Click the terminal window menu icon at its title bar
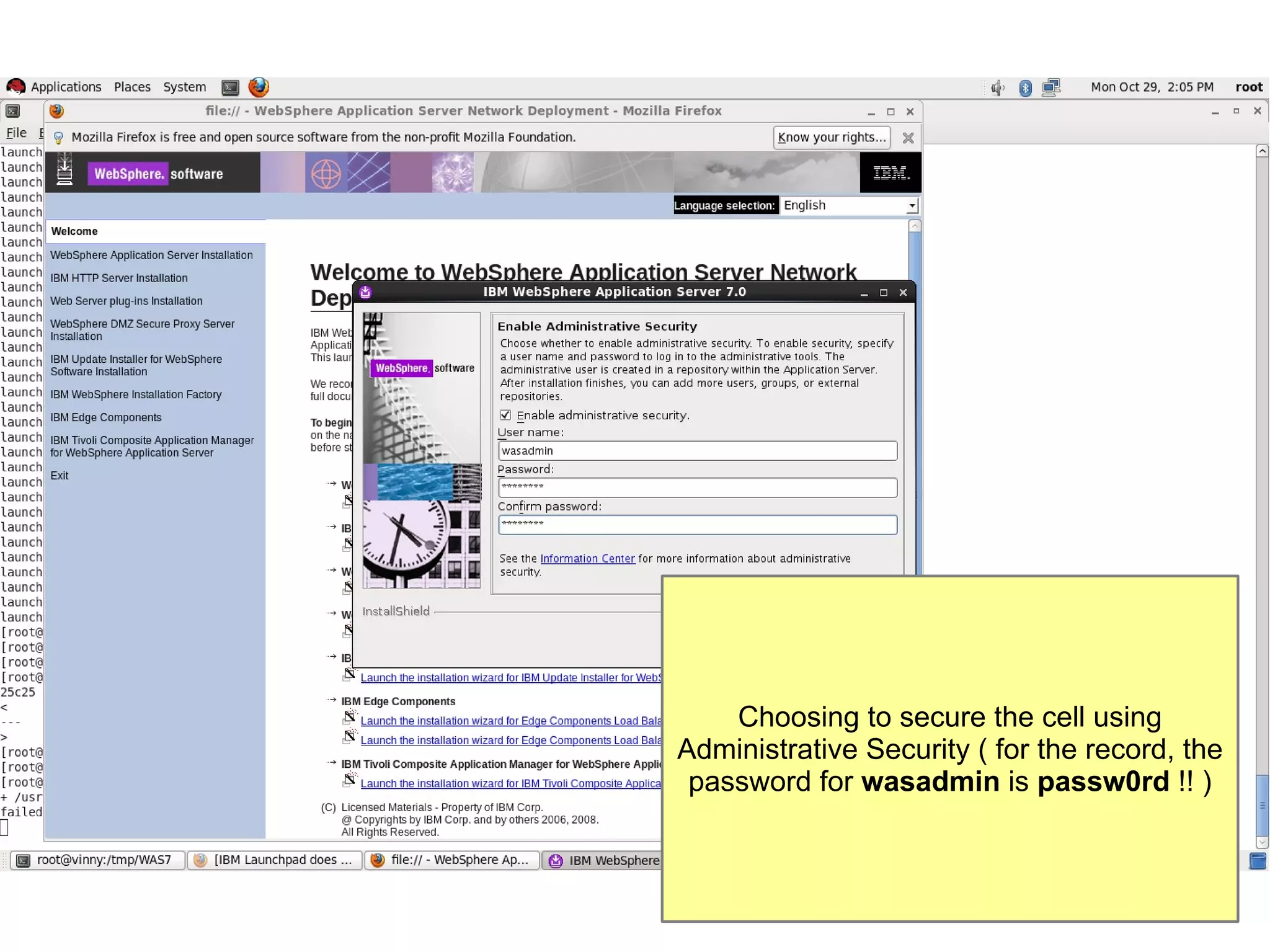 click(x=12, y=111)
